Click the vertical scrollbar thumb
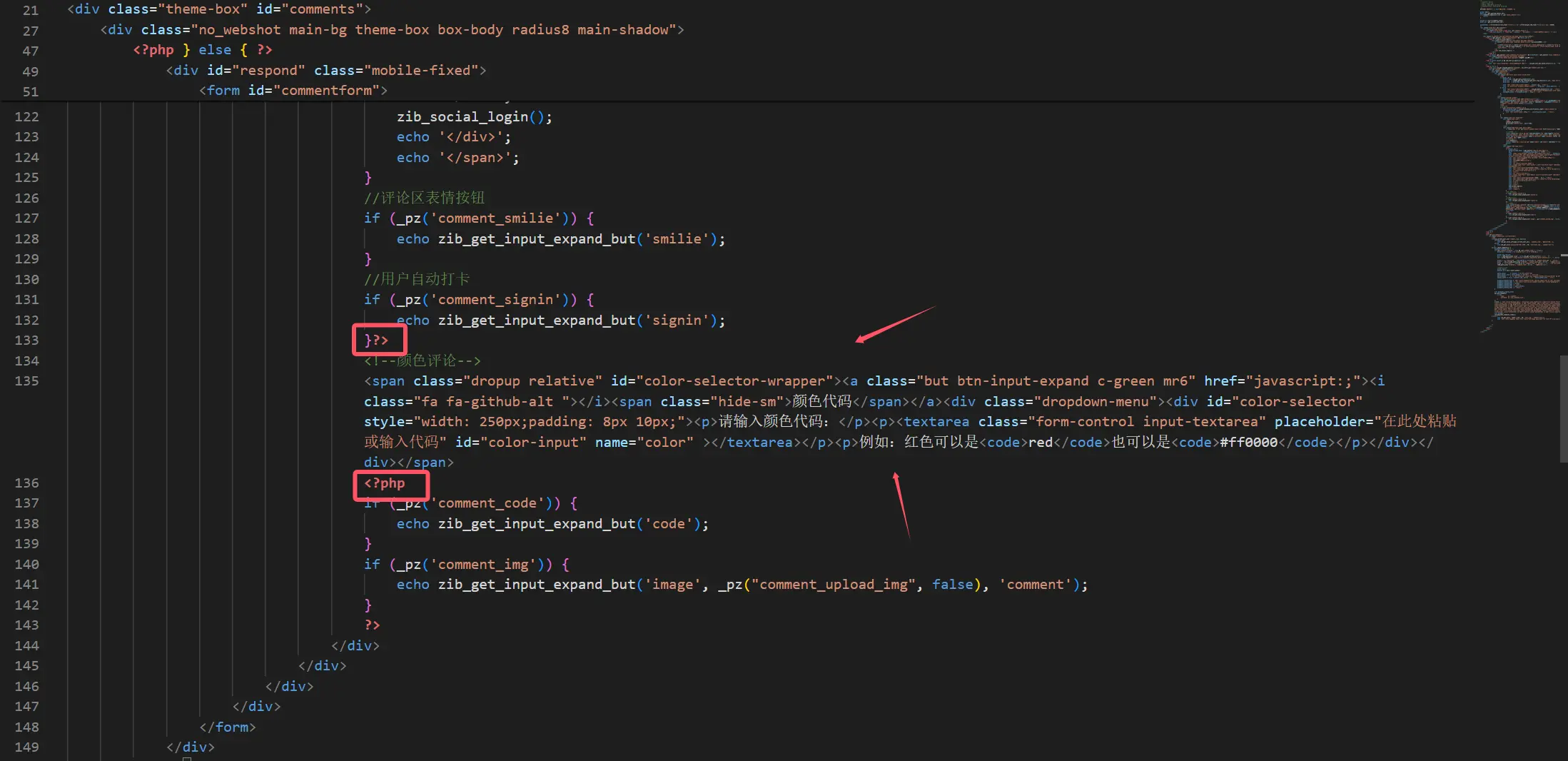1568x761 pixels. click(x=1563, y=407)
